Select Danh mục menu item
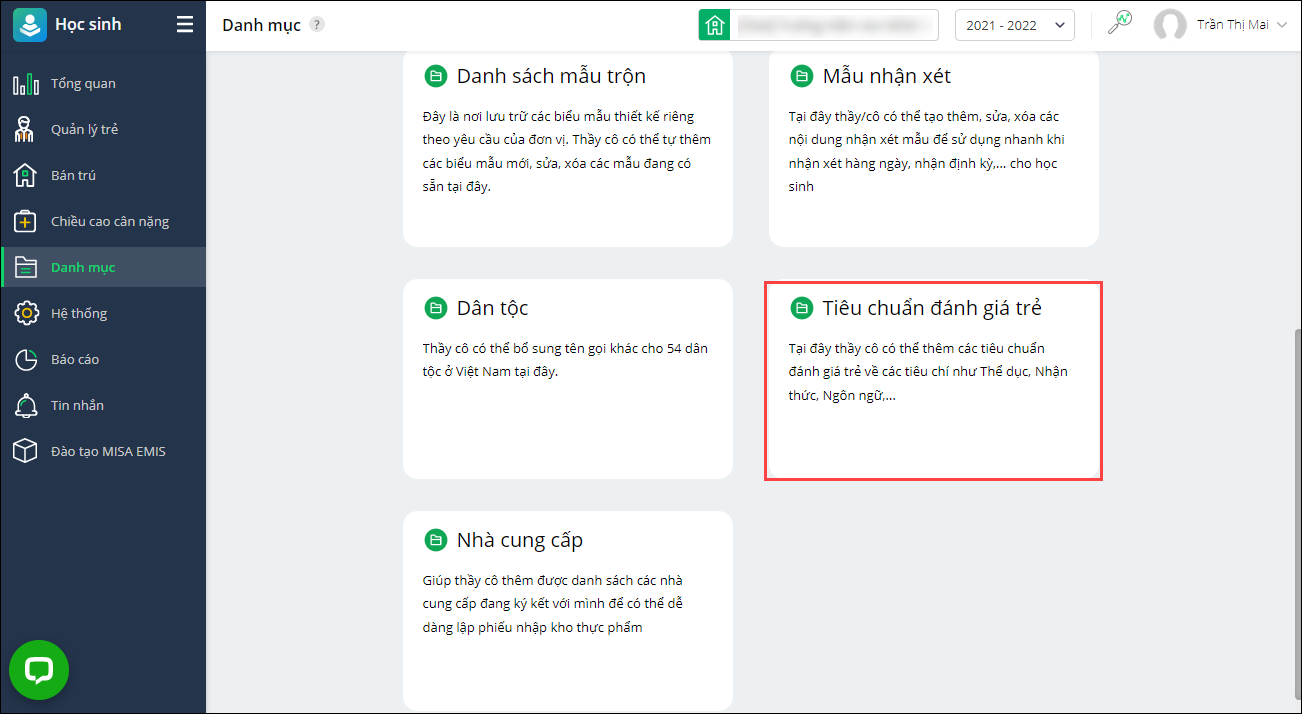This screenshot has width=1302, height=714. tap(103, 267)
